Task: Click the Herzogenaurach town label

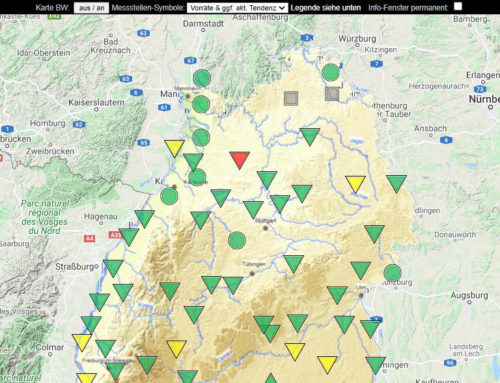Action: [437, 86]
